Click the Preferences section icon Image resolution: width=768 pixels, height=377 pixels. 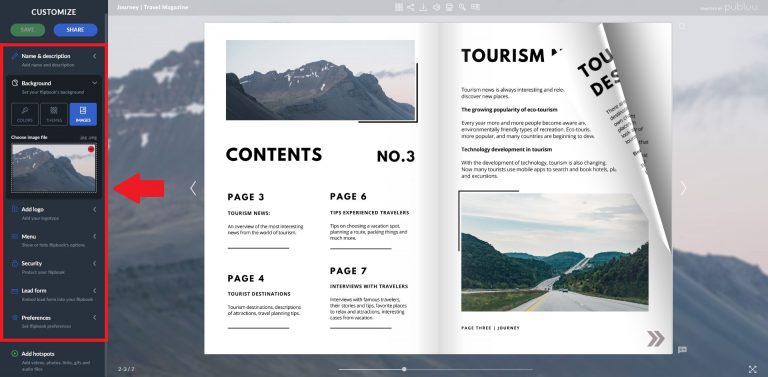point(15,318)
